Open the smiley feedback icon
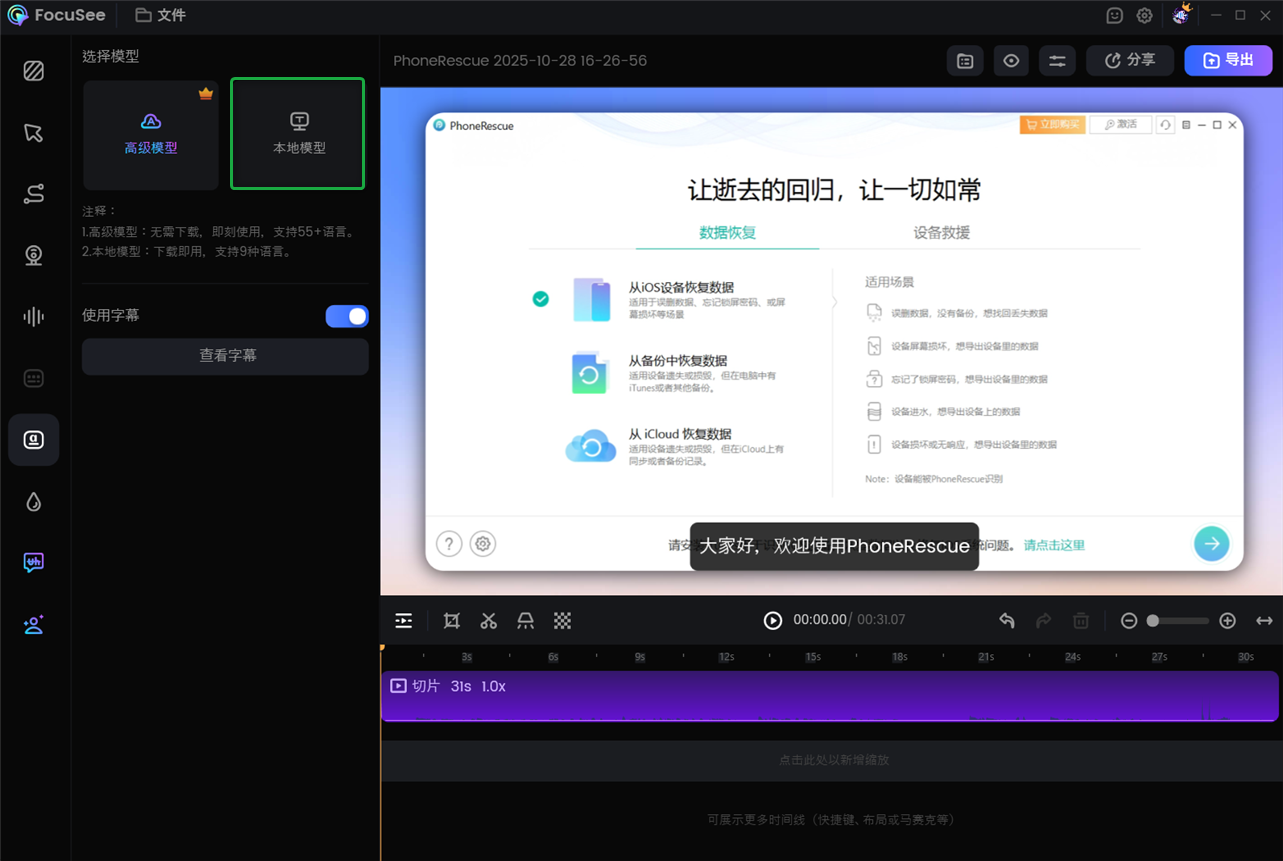 (x=1115, y=15)
